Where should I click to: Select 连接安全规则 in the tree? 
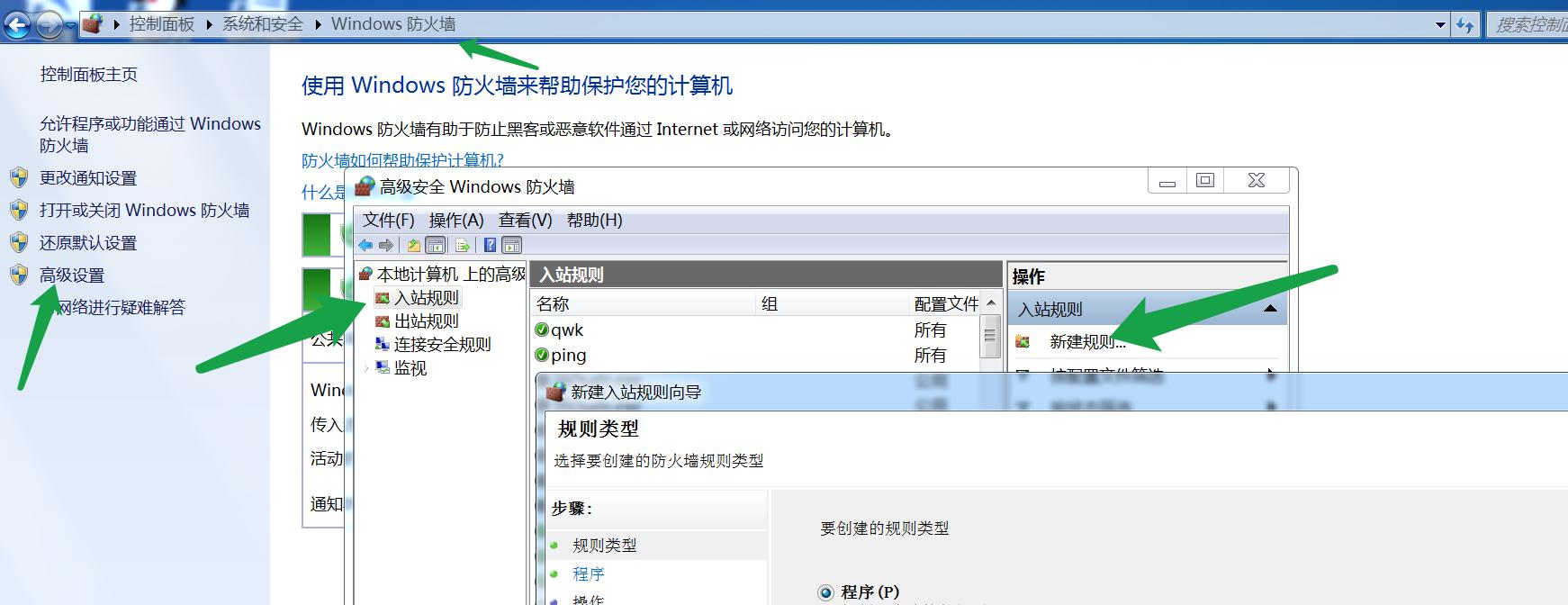tap(443, 345)
